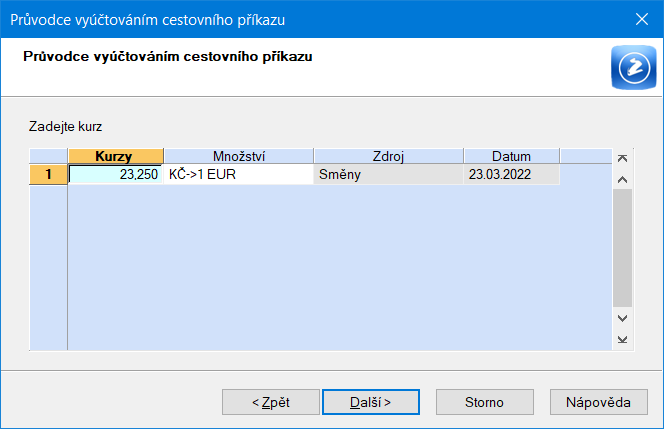Viewport: 664px width, 429px height.
Task: Click the Datum column header
Action: click(512, 156)
